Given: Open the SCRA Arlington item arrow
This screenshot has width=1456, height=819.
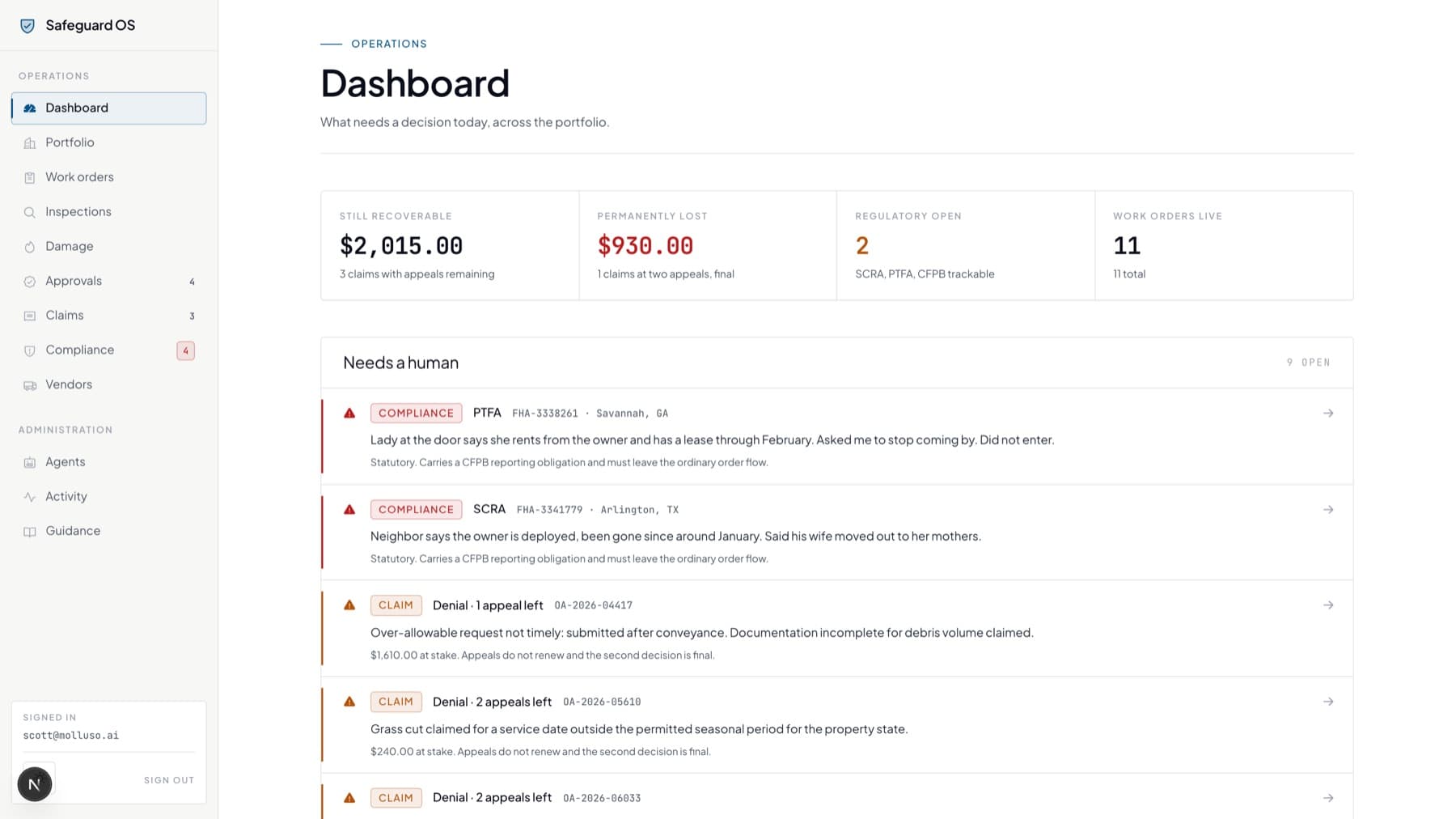Looking at the screenshot, I should pos(1328,509).
